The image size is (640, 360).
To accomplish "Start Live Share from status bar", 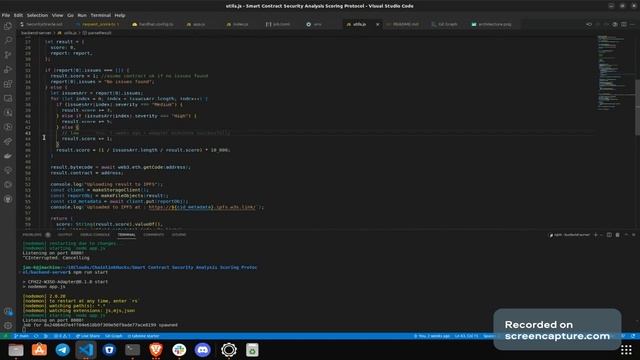I will (x=88, y=336).
